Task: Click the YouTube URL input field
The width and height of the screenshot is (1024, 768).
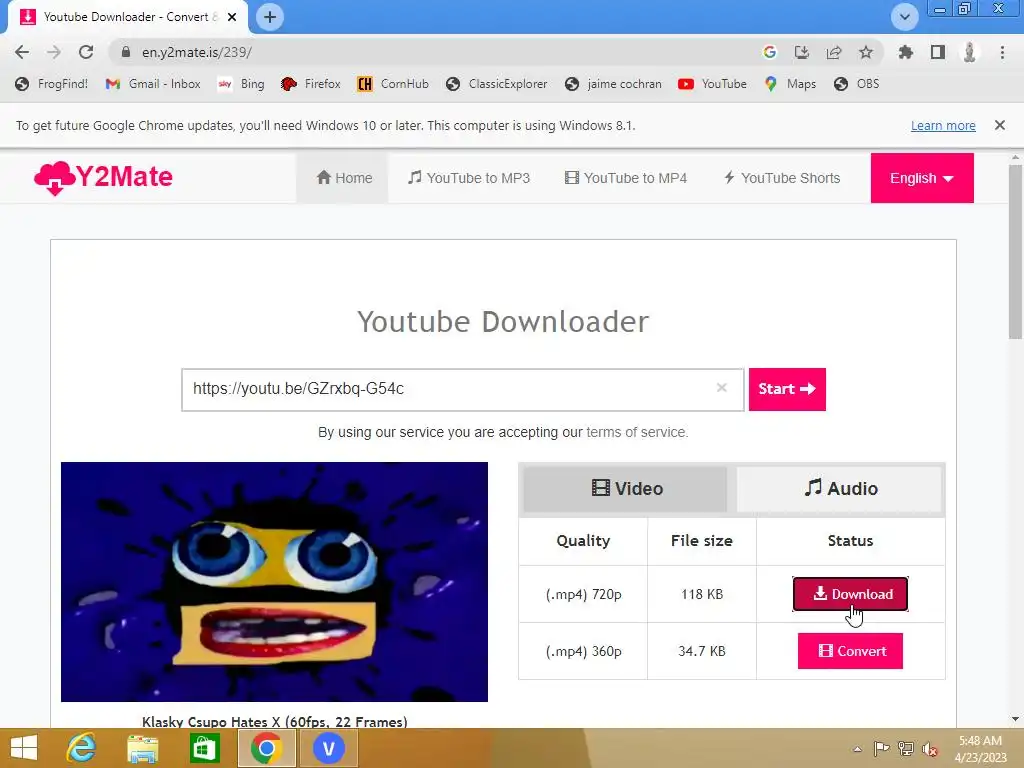Action: click(462, 389)
